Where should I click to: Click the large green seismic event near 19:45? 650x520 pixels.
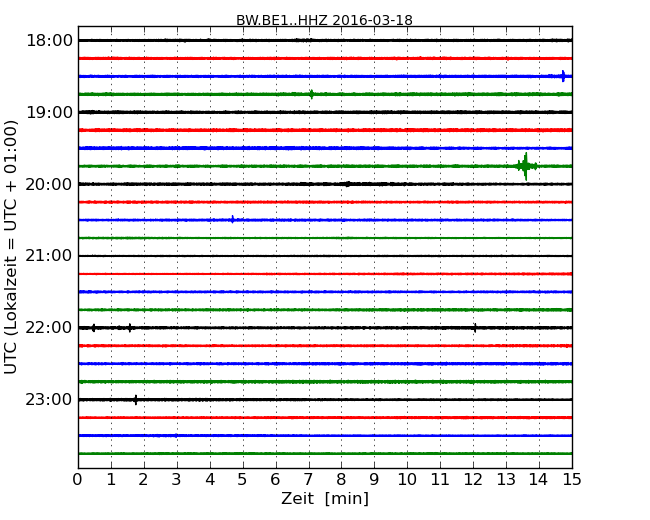(526, 166)
